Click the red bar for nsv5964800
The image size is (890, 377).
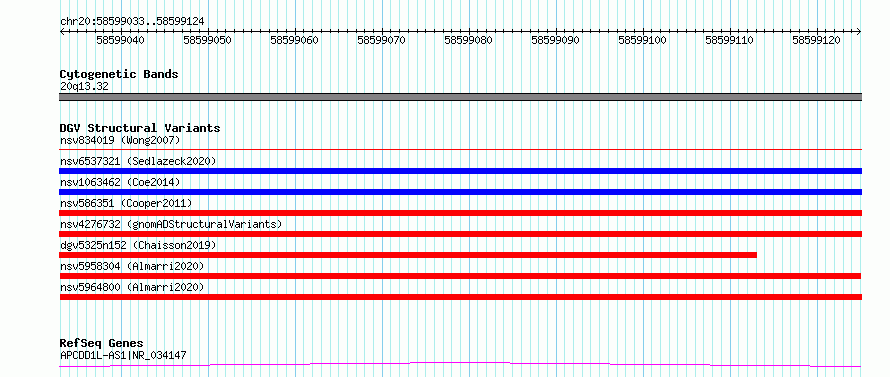tap(460, 297)
